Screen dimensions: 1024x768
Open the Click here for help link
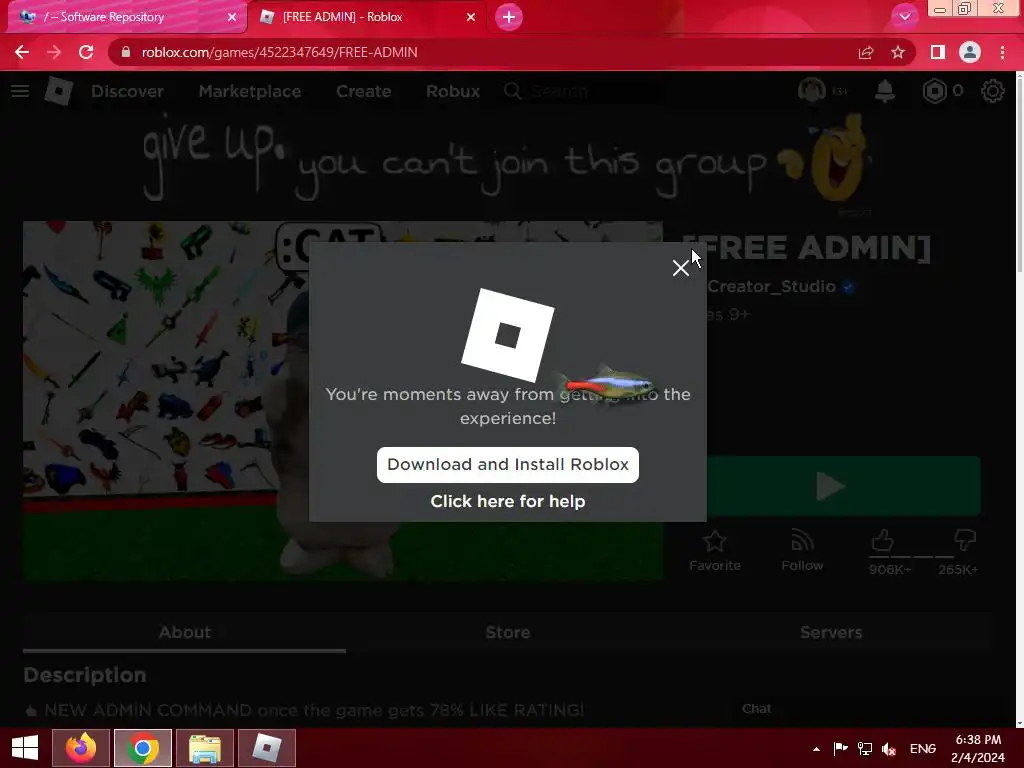[507, 501]
